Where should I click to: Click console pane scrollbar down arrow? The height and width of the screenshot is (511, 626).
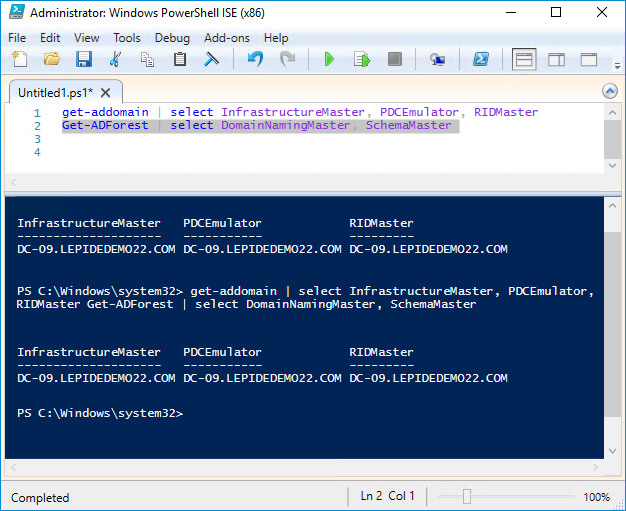point(612,451)
